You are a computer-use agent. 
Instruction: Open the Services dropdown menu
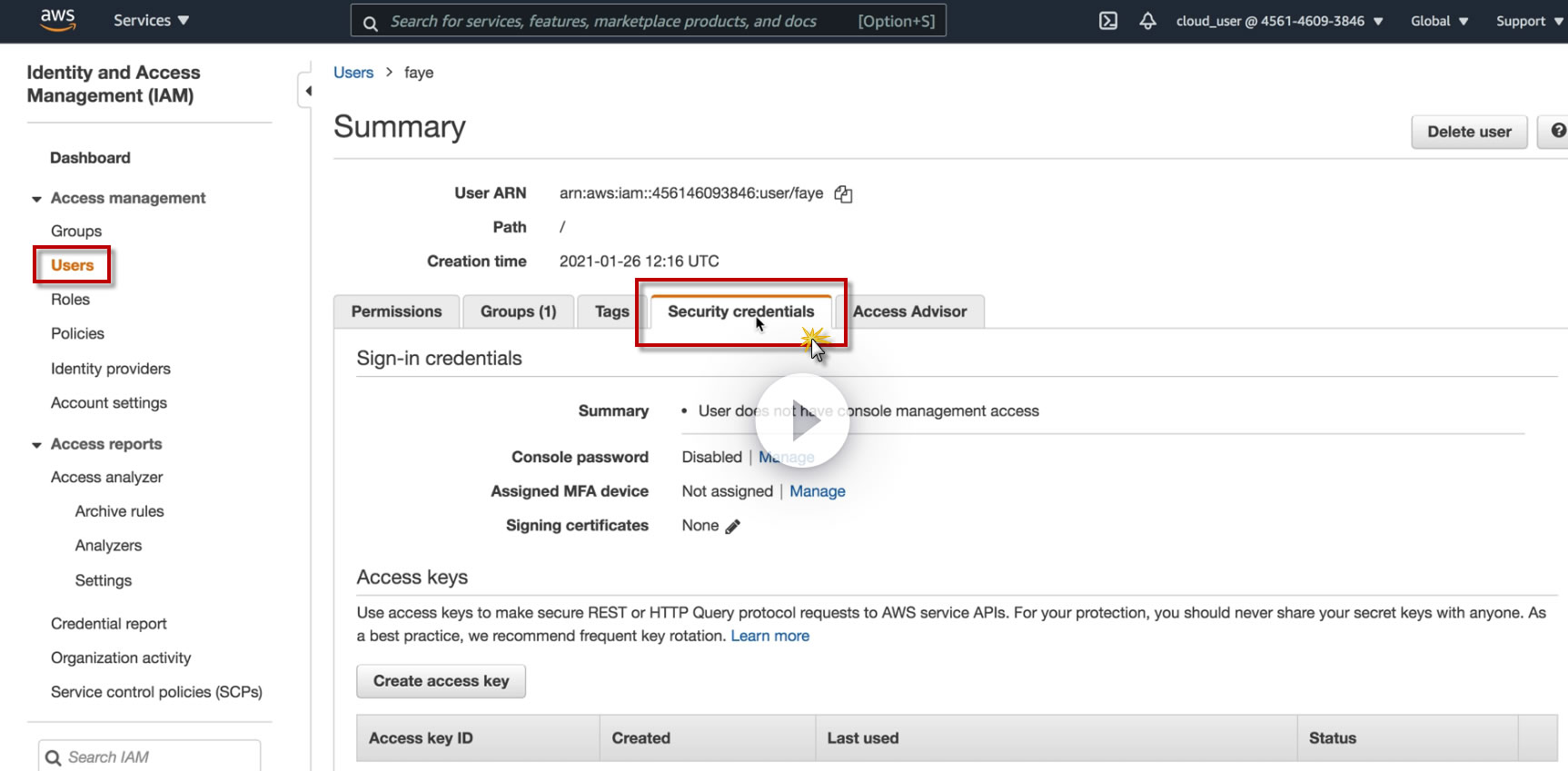pos(151,20)
